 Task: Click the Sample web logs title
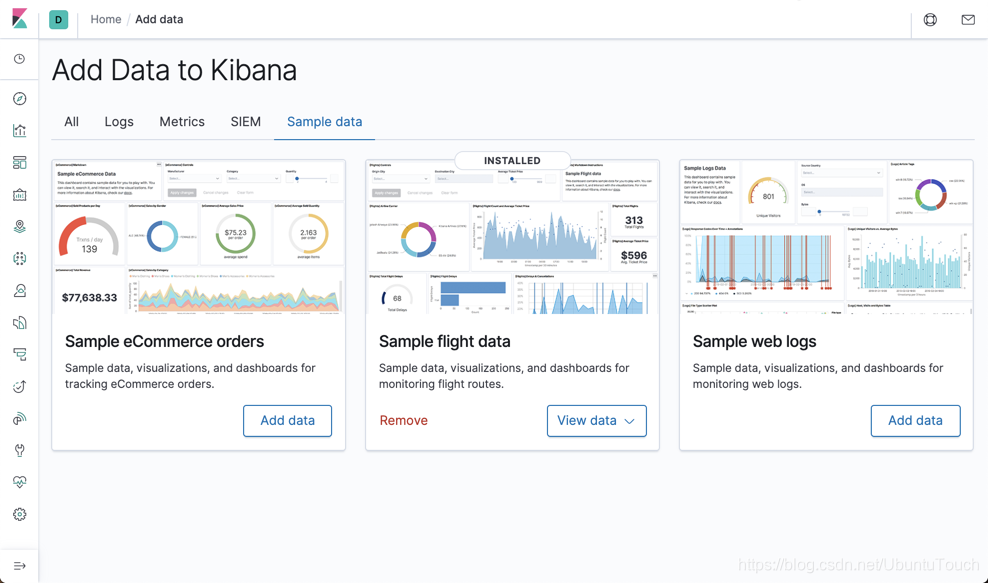754,342
